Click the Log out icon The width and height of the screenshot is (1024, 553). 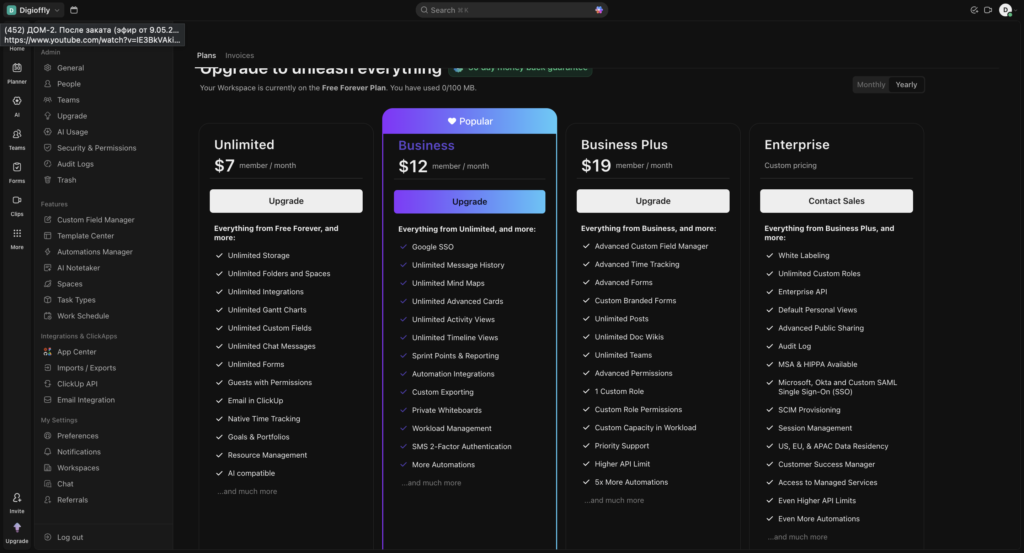point(48,537)
